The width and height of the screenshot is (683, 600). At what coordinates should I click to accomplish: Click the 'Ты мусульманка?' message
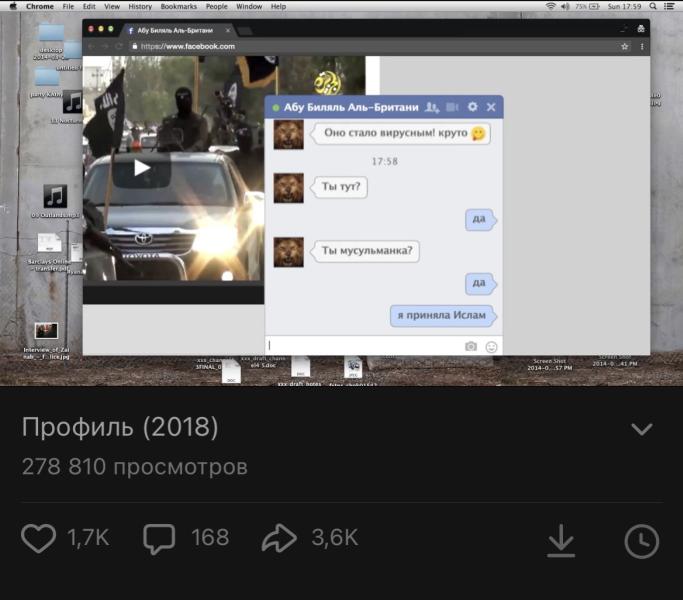pos(366,251)
